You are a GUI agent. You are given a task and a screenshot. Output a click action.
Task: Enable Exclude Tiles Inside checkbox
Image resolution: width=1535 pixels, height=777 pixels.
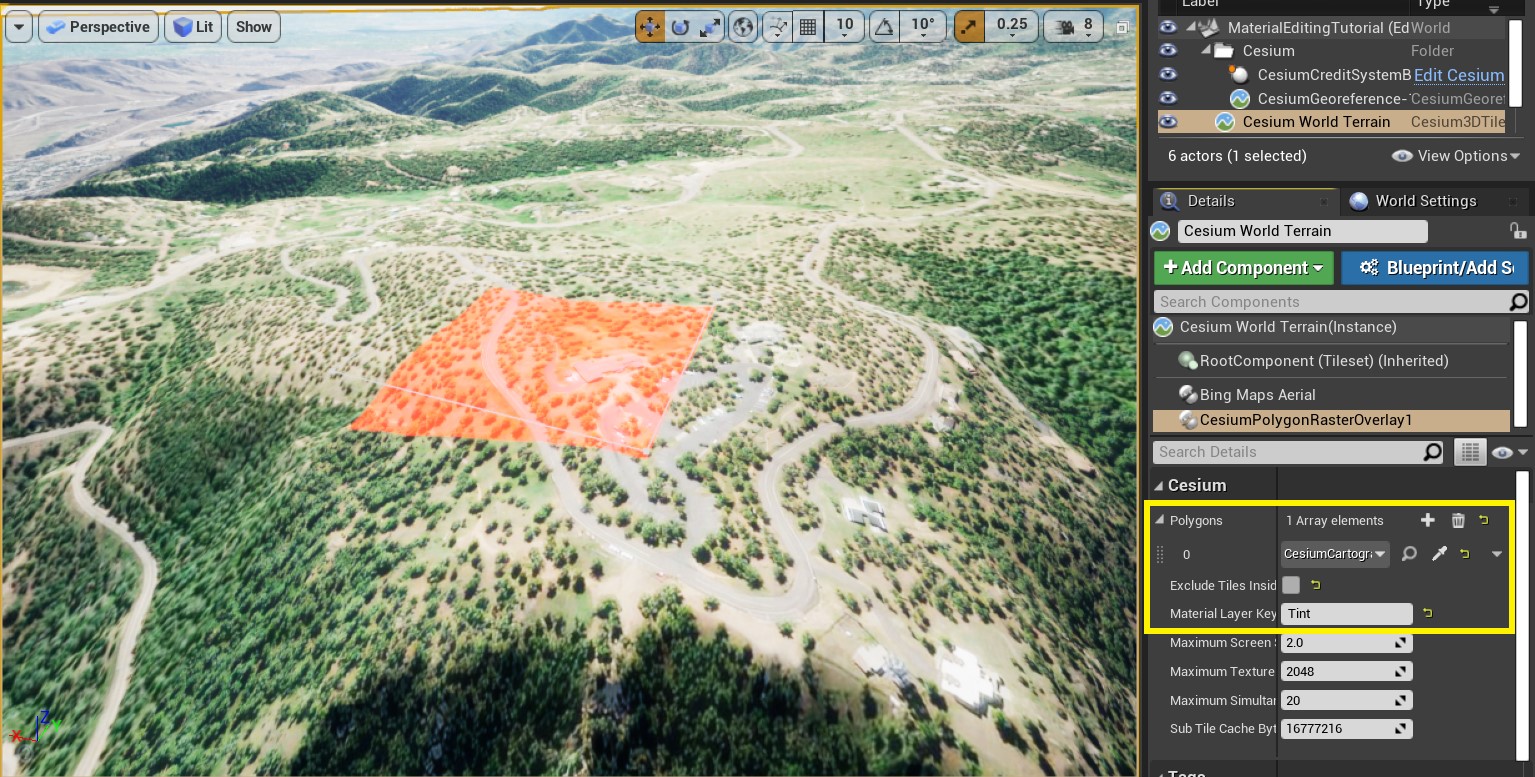(1291, 585)
